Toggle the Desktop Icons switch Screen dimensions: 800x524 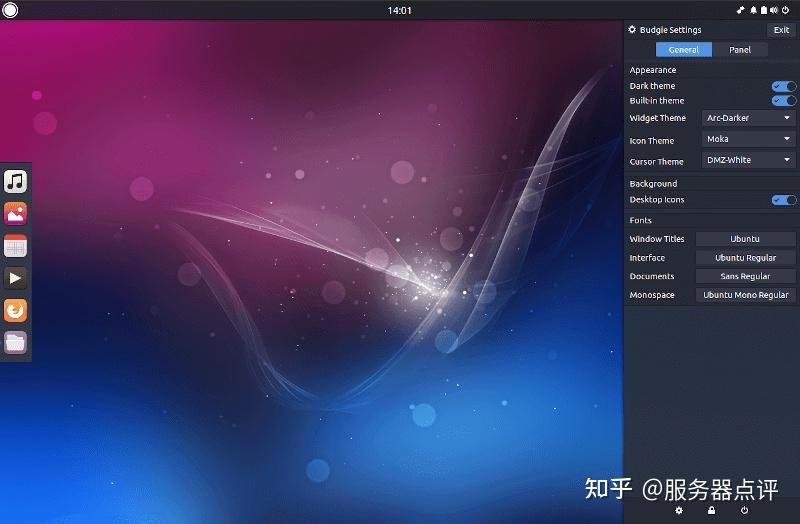(x=784, y=199)
